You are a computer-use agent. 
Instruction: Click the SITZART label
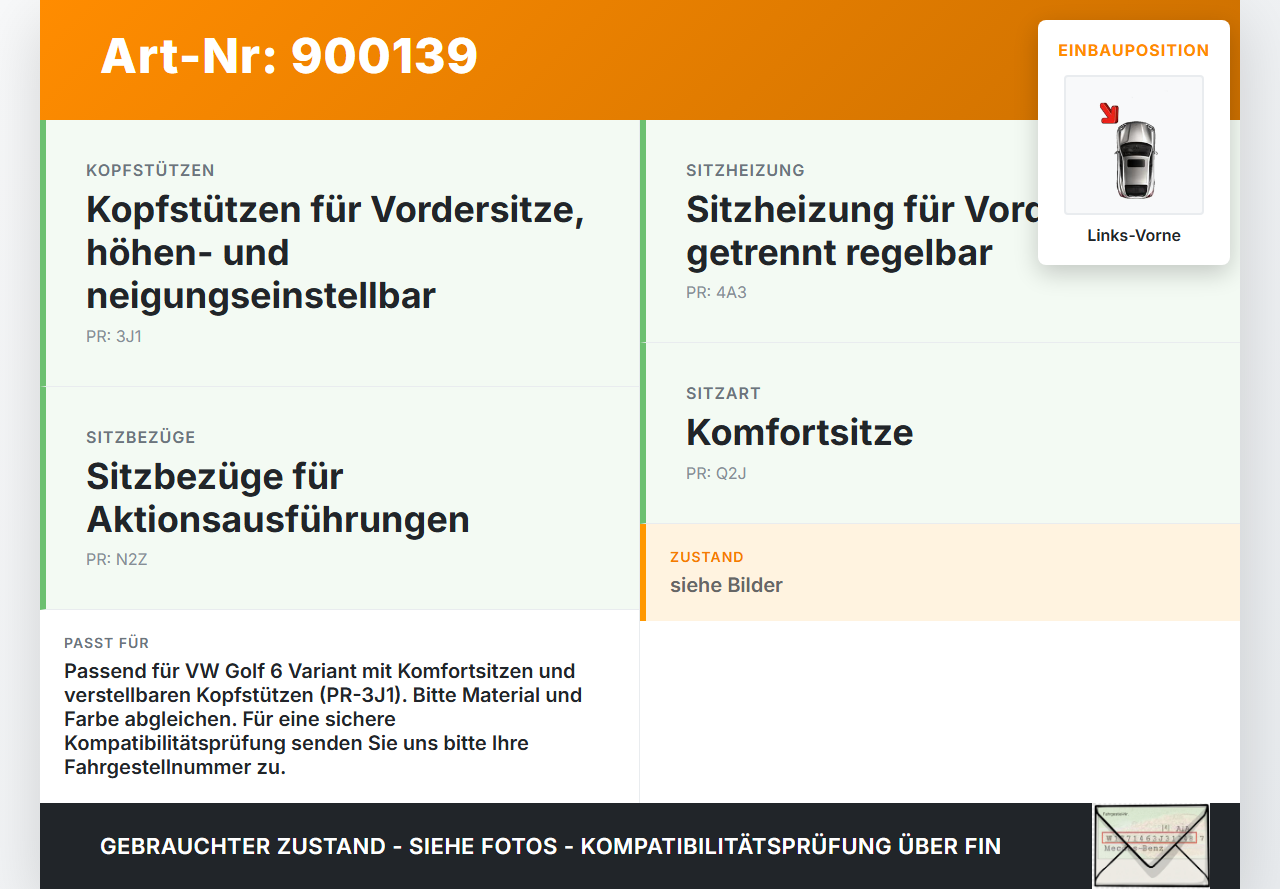pyautogui.click(x=723, y=394)
